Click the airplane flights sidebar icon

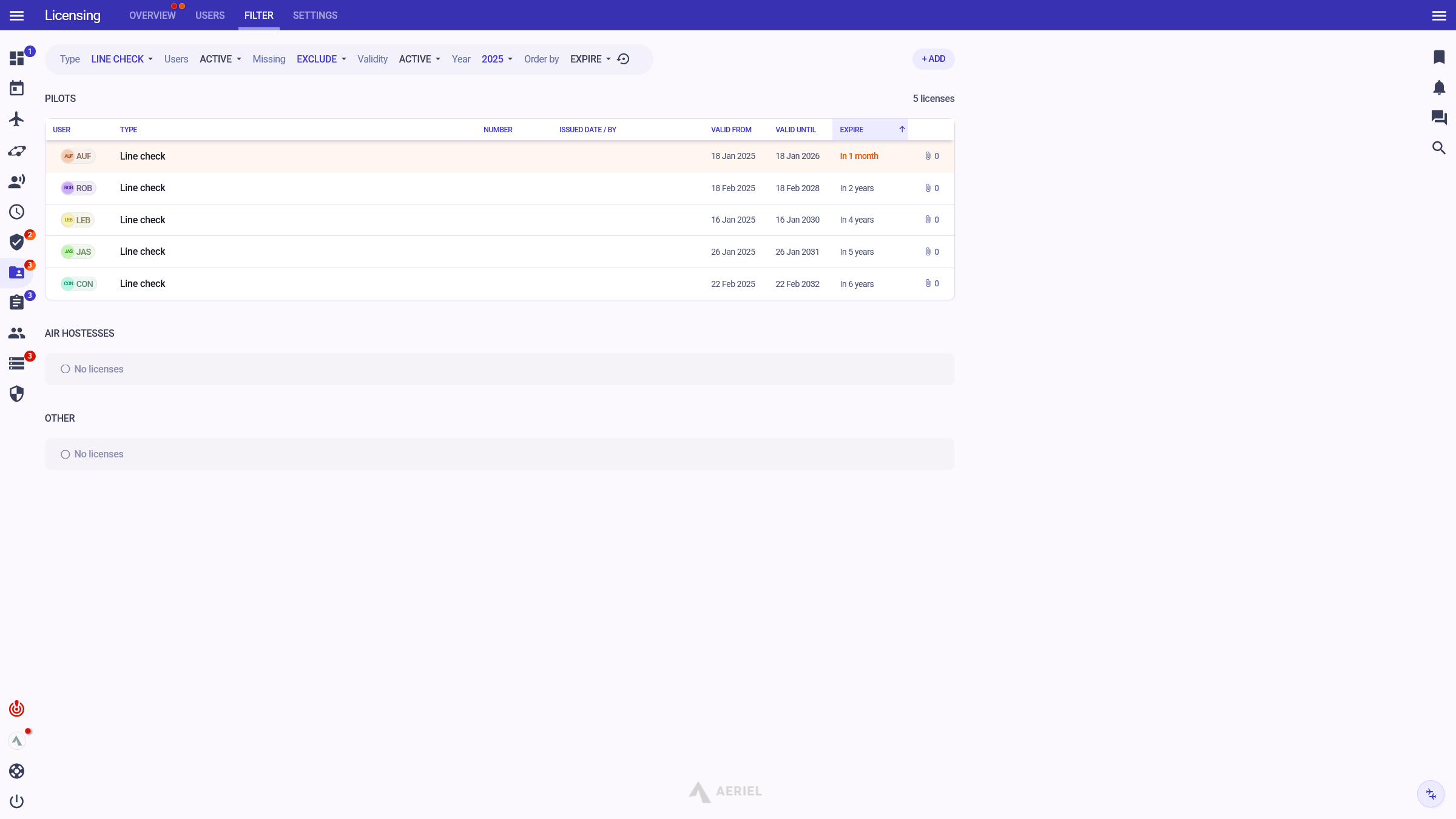[x=16, y=119]
